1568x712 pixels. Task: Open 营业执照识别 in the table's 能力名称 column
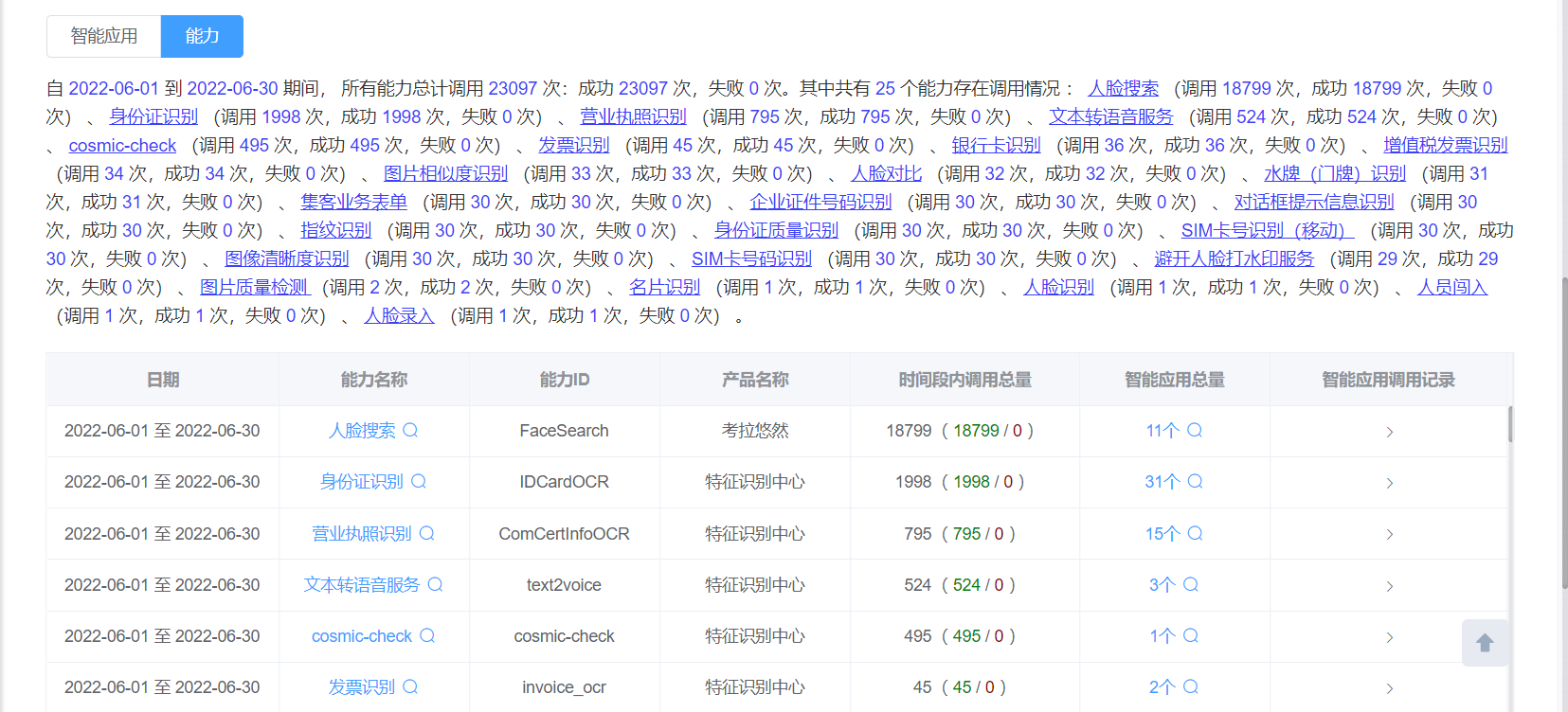click(x=362, y=533)
